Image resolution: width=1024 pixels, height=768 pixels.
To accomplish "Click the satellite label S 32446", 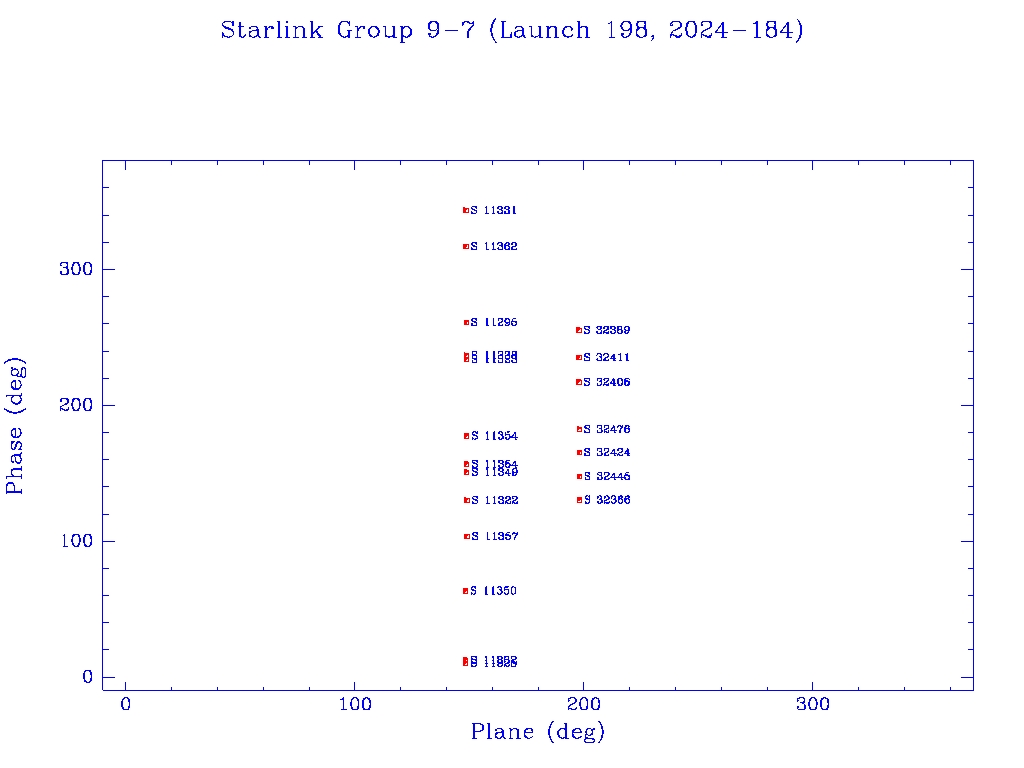I will pos(607,476).
